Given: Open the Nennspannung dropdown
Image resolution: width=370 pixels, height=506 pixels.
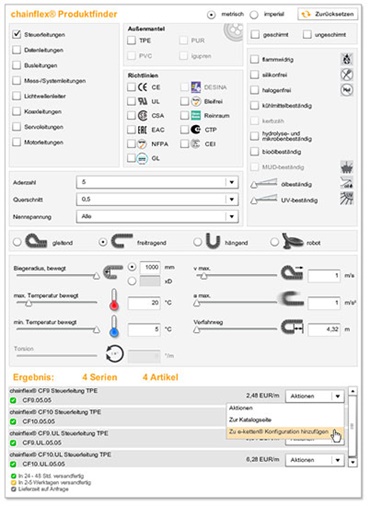Looking at the screenshot, I should 157,217.
